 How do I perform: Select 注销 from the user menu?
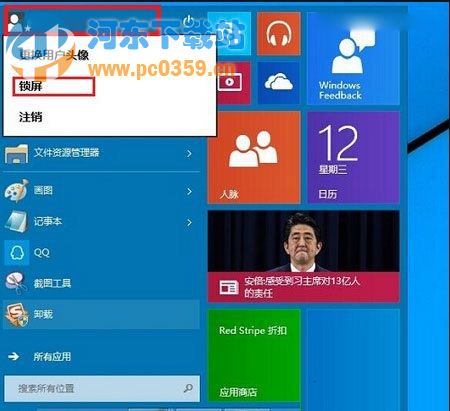click(x=31, y=117)
